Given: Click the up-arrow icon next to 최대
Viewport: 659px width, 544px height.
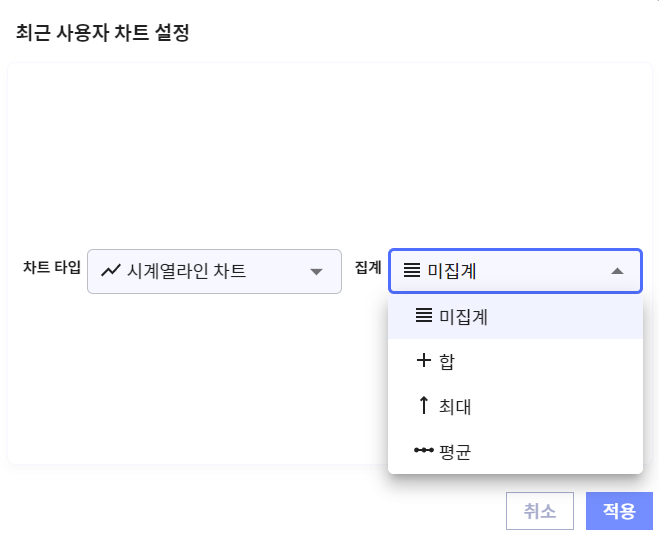Looking at the screenshot, I should (x=423, y=406).
